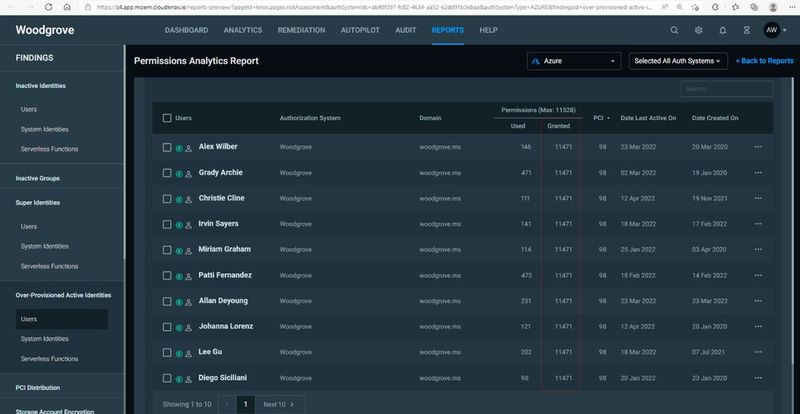
Task: Open the Azure authorization type dropdown
Action: [574, 61]
